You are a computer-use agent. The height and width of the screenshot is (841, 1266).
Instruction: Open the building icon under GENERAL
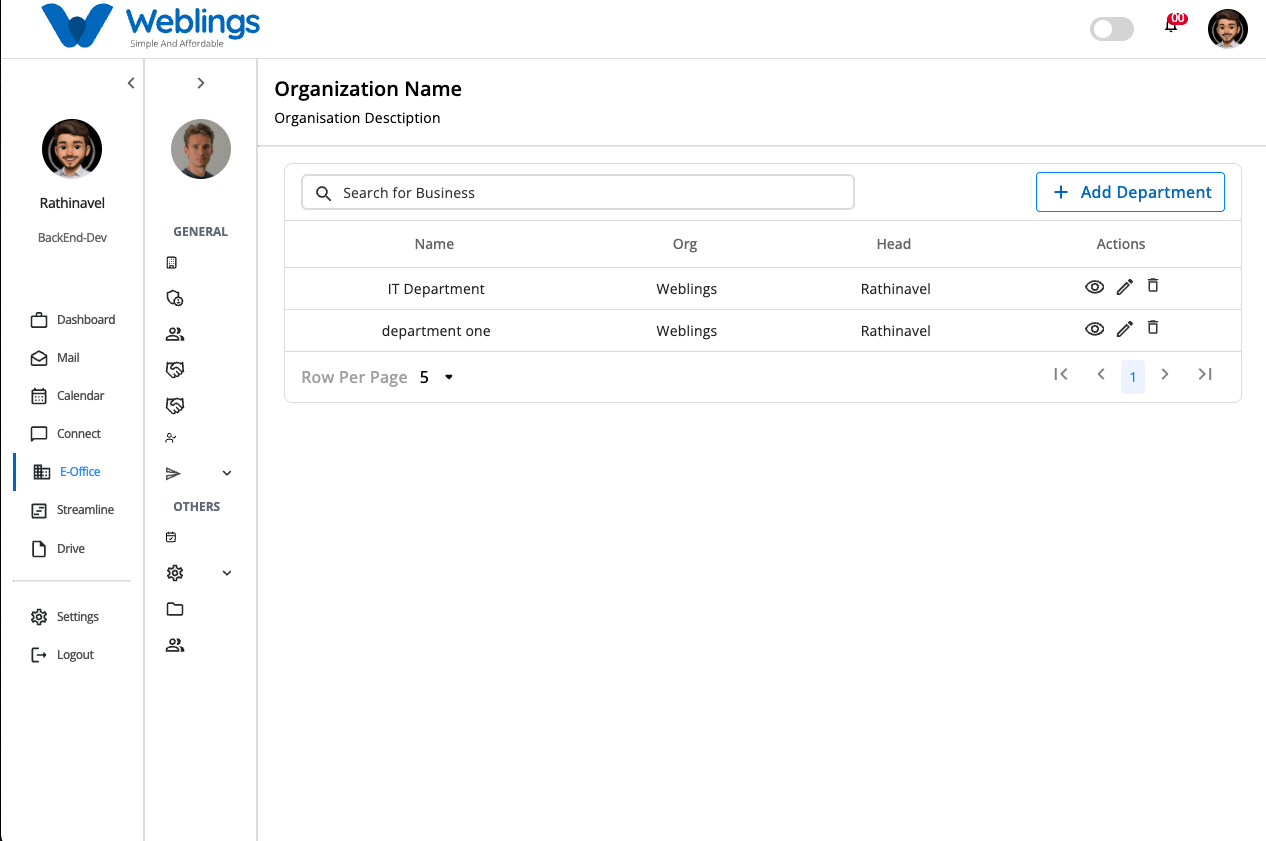coord(171,263)
